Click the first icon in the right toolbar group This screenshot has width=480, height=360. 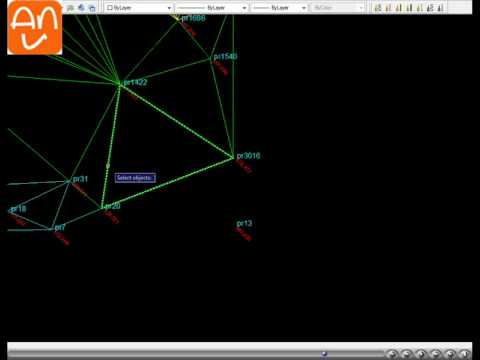pyautogui.click(x=378, y=7)
